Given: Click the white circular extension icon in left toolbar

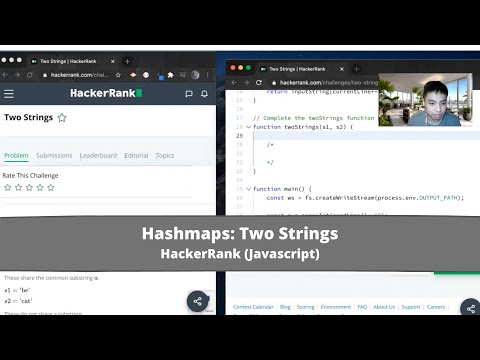Looking at the screenshot, I should pyautogui.click(x=146, y=75).
